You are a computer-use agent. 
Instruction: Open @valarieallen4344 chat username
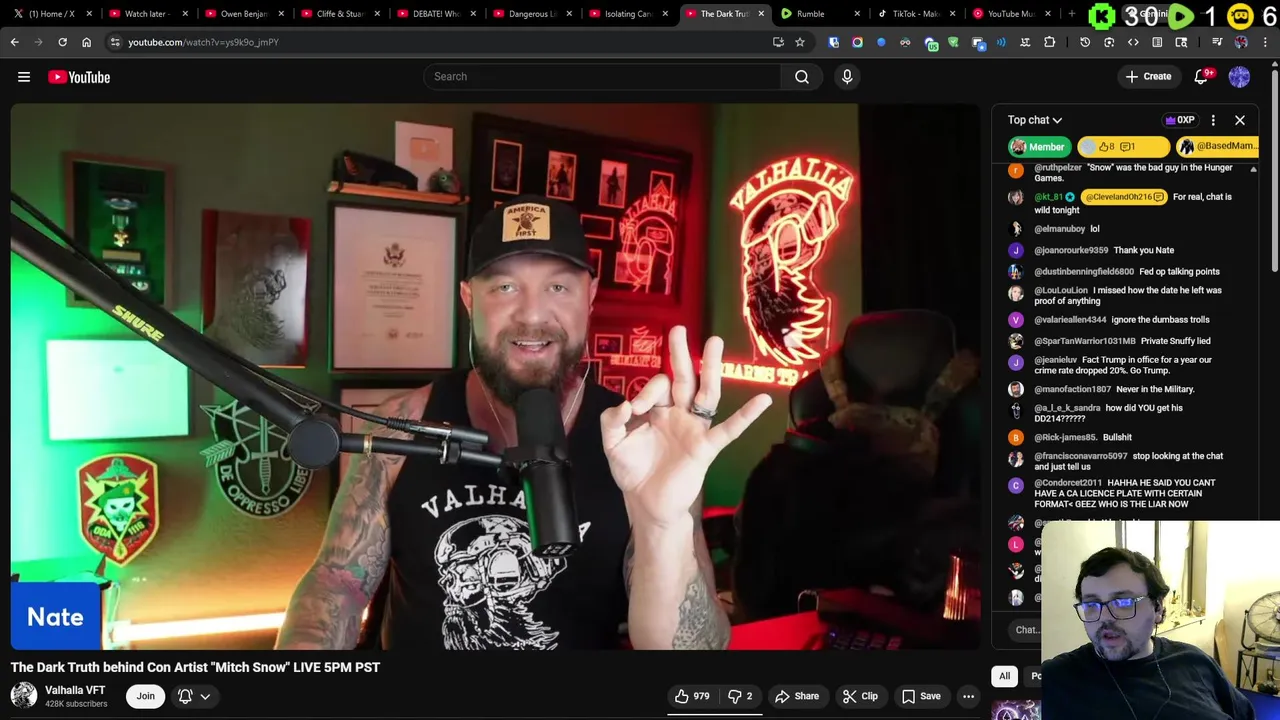pos(1070,320)
